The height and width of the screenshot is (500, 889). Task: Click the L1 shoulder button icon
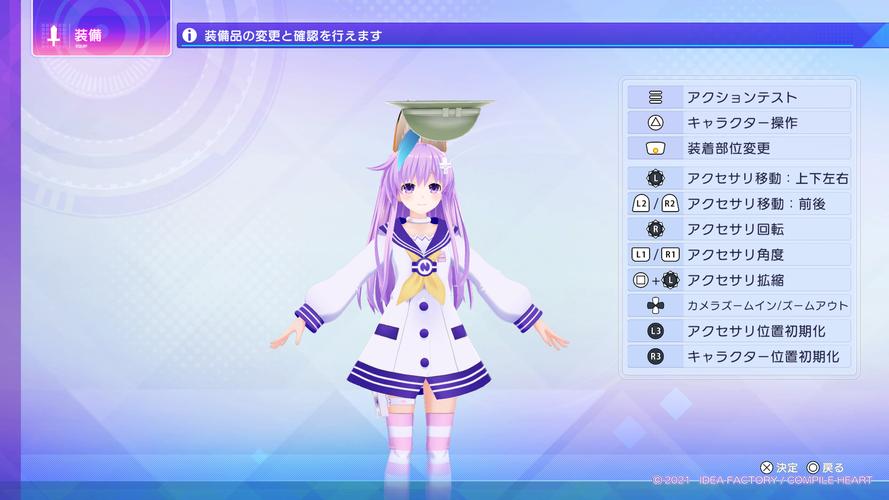(641, 254)
